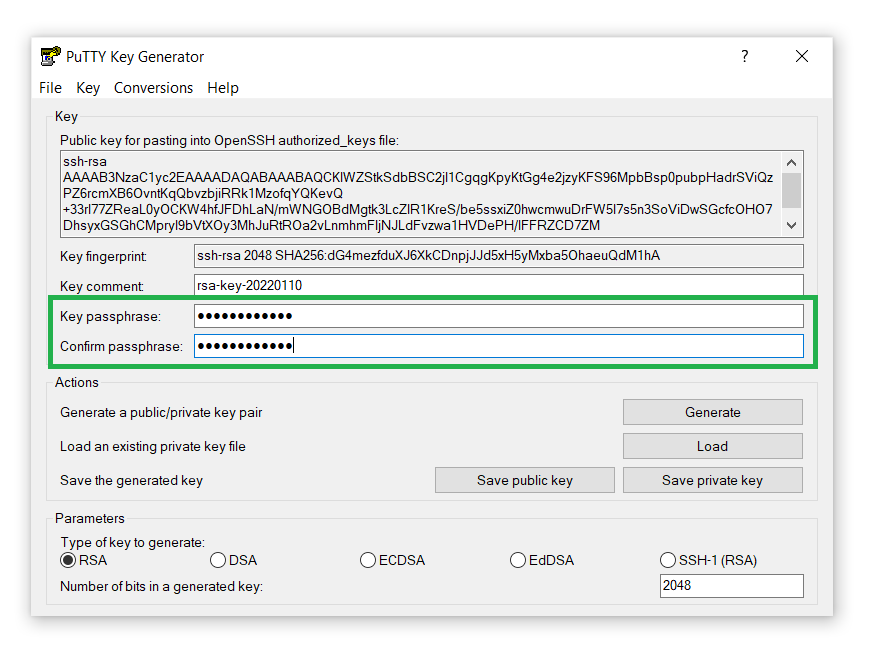Click the 'Key passphrase:' label
The width and height of the screenshot is (872, 651).
tap(110, 316)
